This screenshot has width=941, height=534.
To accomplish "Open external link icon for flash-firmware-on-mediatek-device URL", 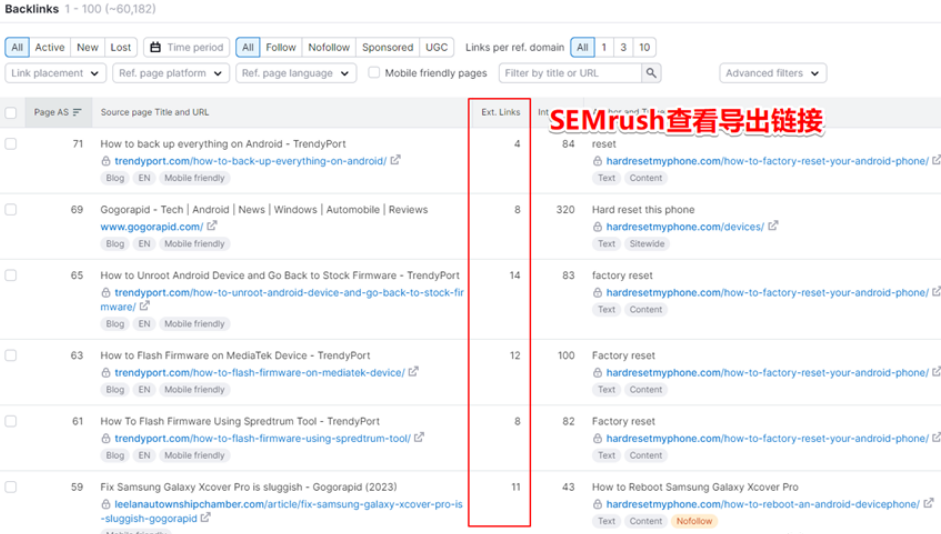I will (413, 372).
